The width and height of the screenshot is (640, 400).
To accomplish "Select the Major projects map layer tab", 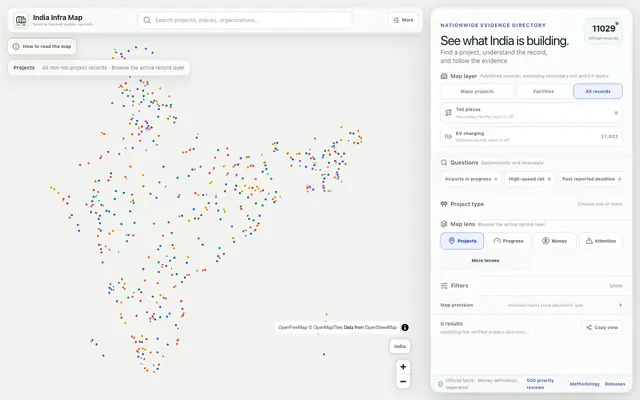I will pyautogui.click(x=477, y=91).
